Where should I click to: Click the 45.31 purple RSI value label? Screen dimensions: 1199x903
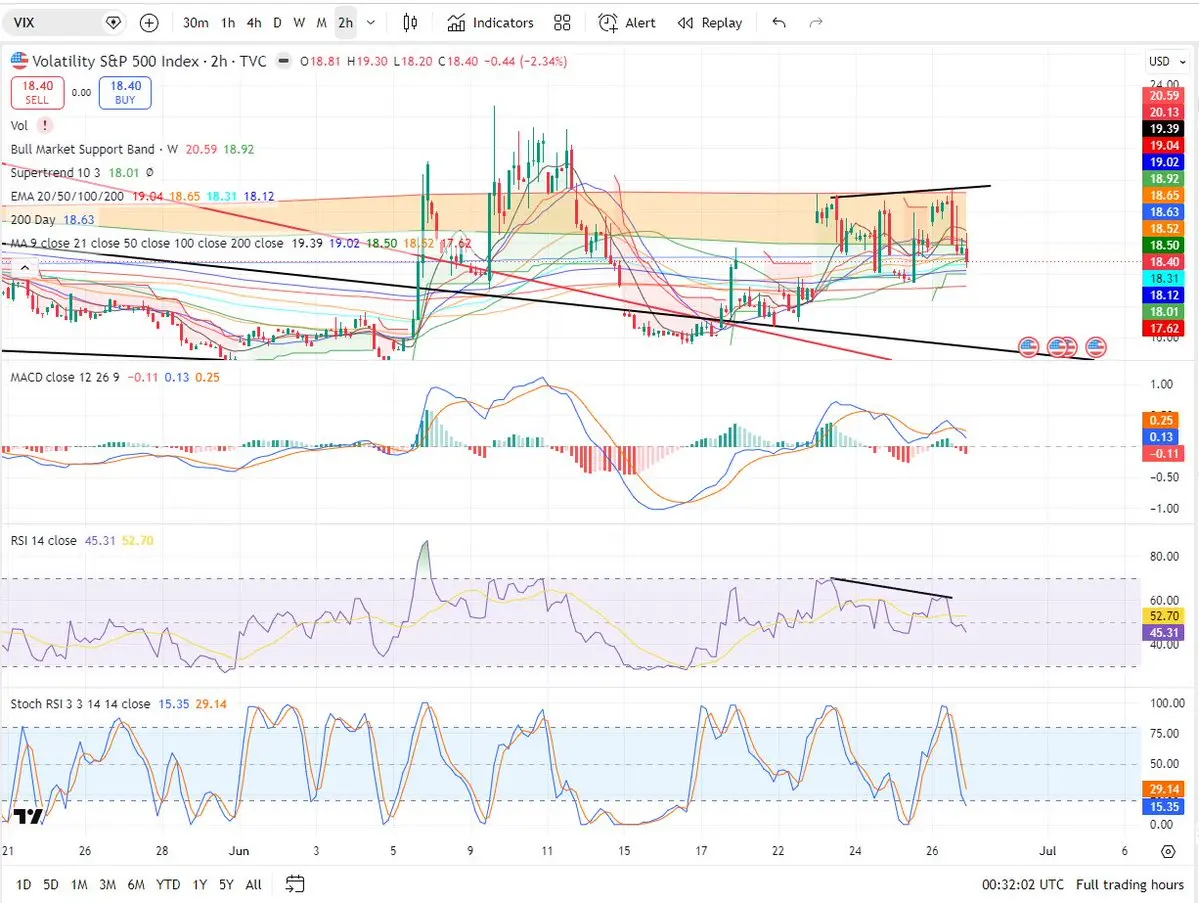pos(1164,632)
